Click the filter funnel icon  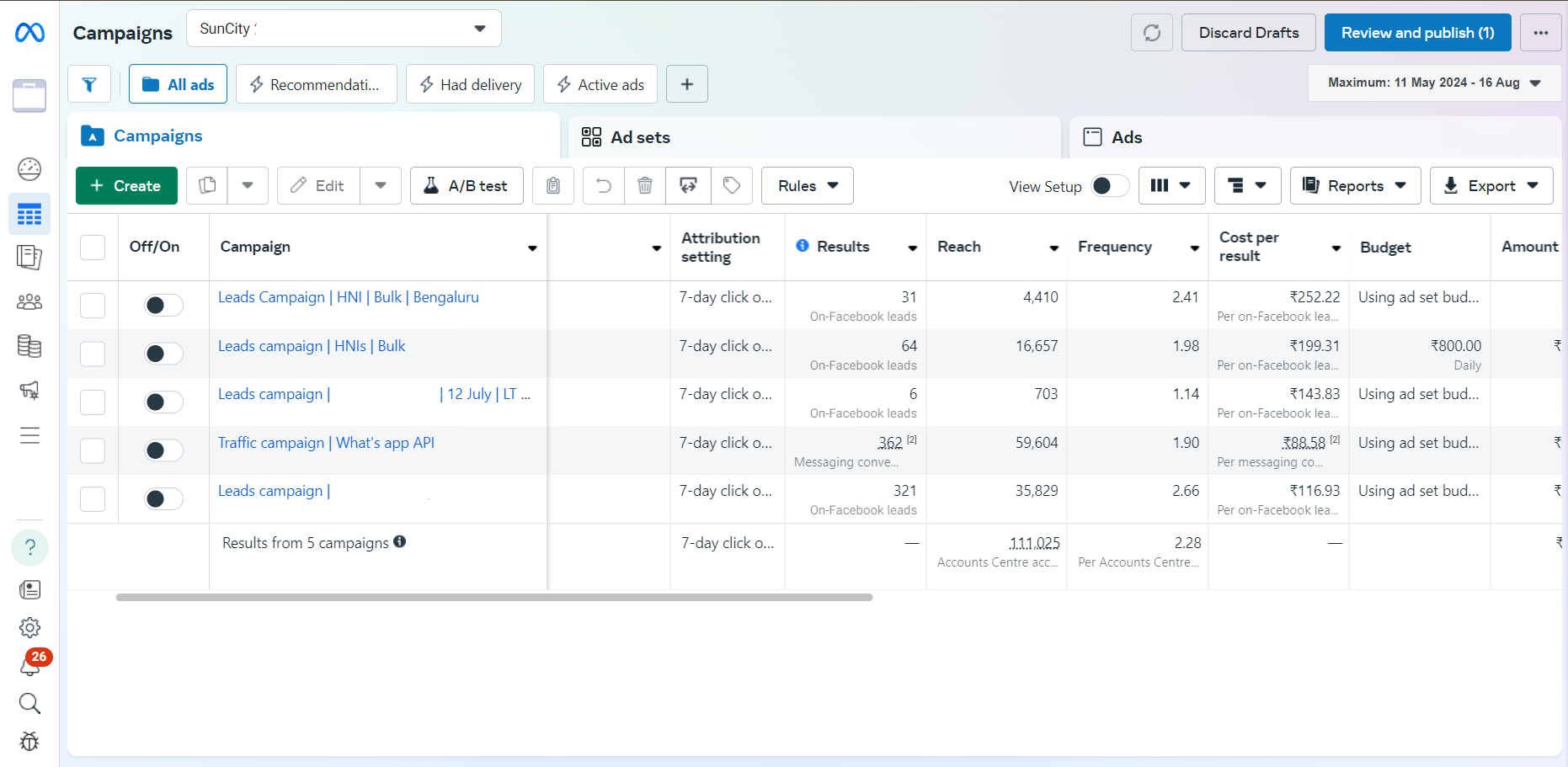tap(89, 84)
